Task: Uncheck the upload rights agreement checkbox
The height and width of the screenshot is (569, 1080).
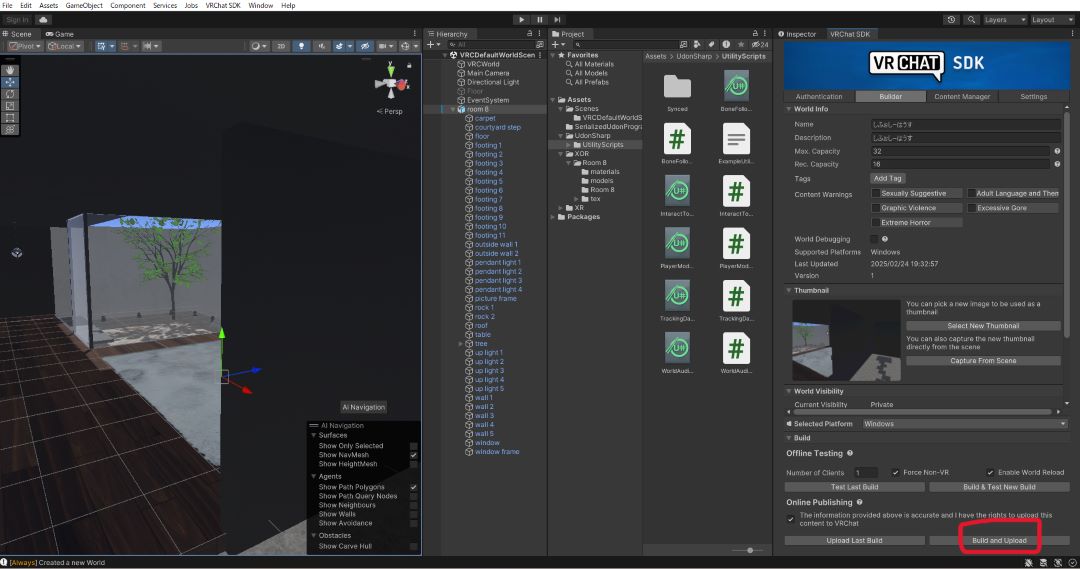Action: 790,519
